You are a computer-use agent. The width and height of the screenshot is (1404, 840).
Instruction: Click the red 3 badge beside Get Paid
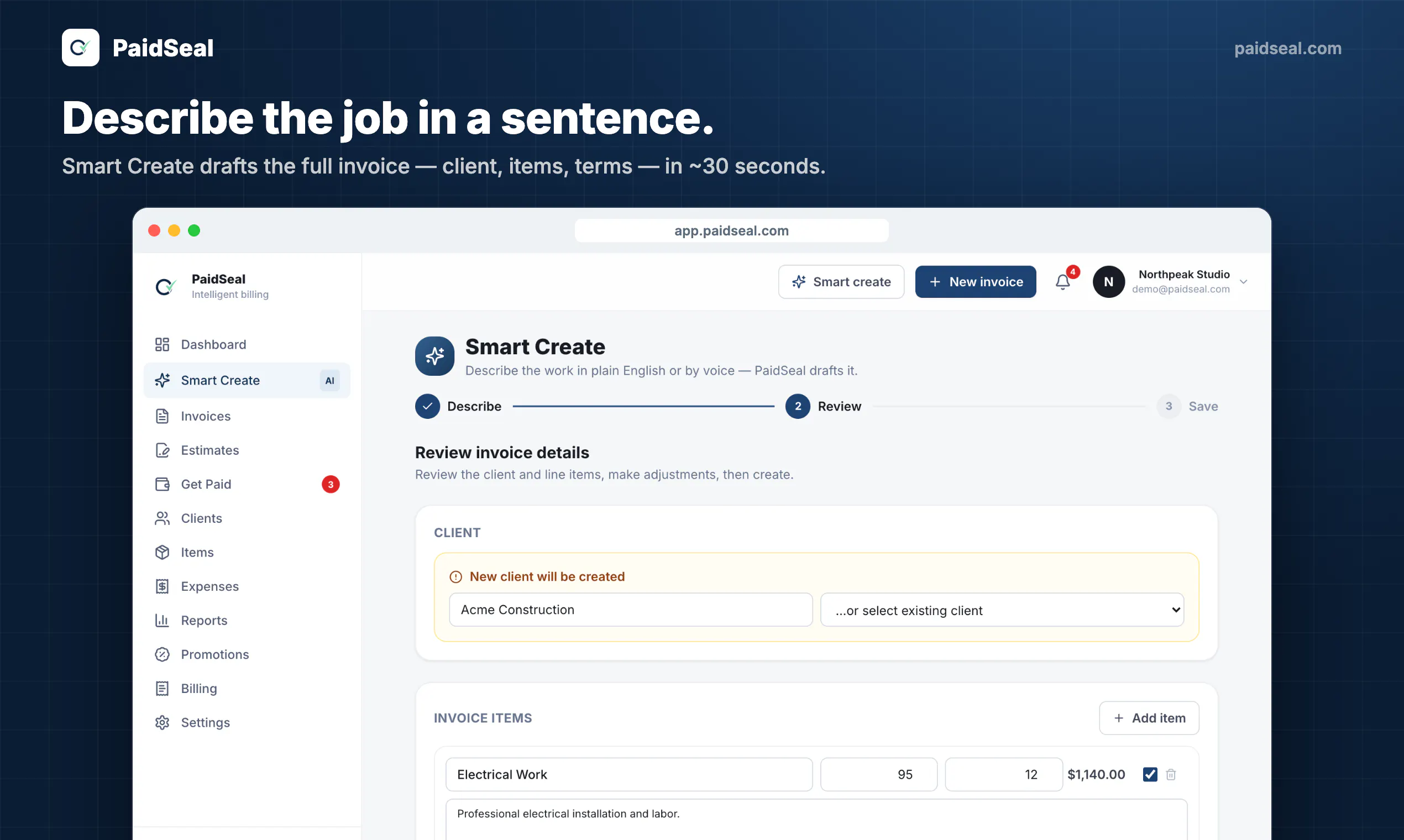[x=331, y=484]
